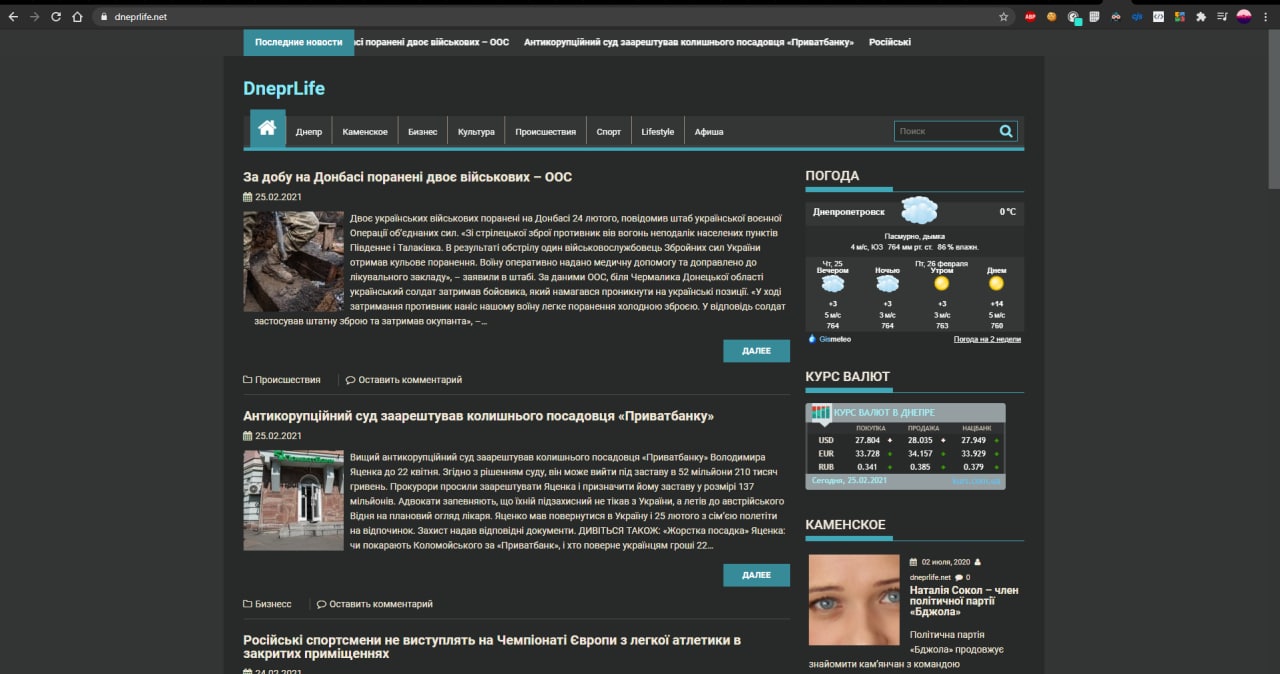This screenshot has width=1280, height=674.
Task: Click the DneprLife site logo
Action: [284, 88]
